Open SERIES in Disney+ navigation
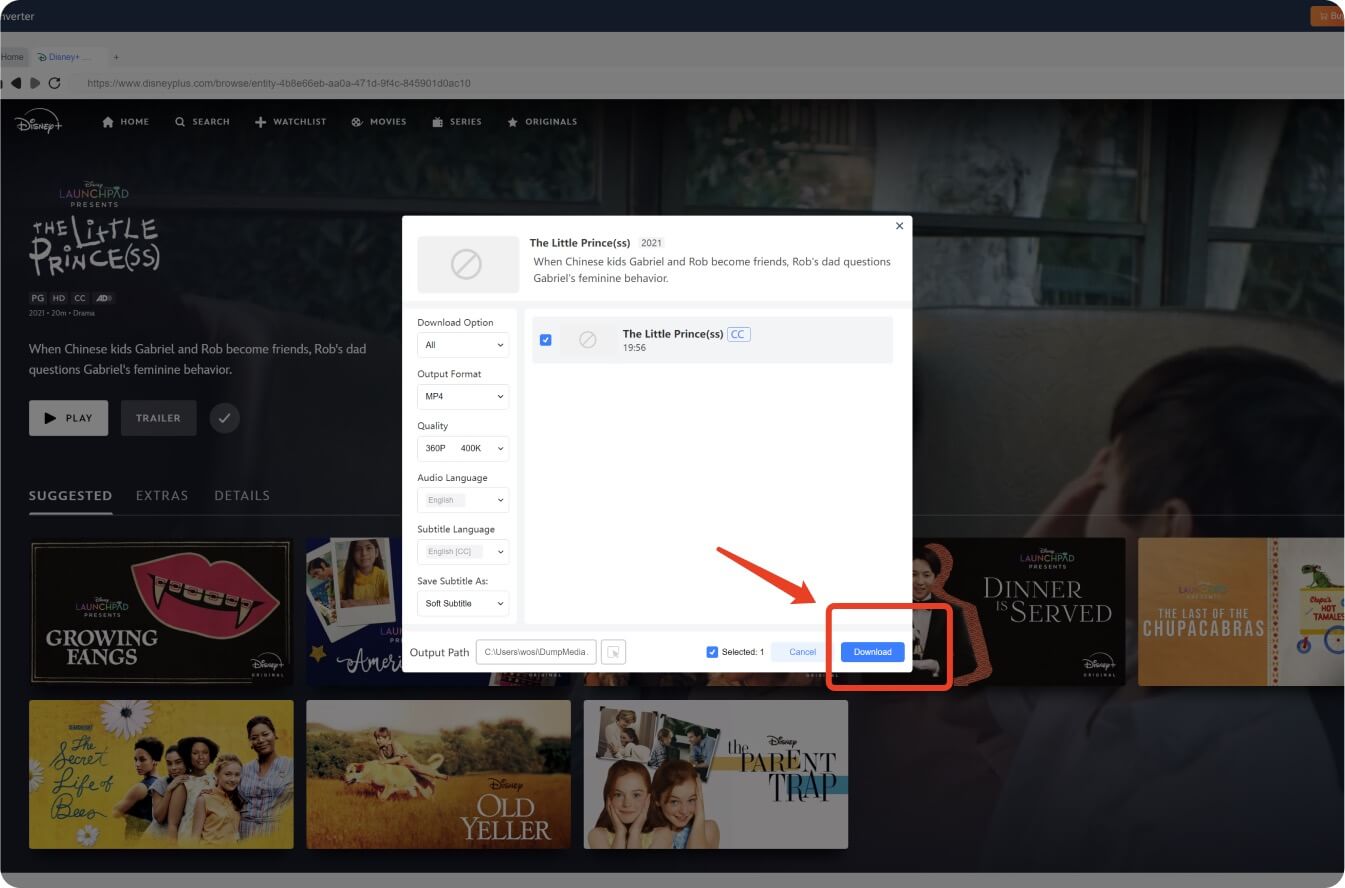Image resolution: width=1345 pixels, height=888 pixels. (457, 122)
